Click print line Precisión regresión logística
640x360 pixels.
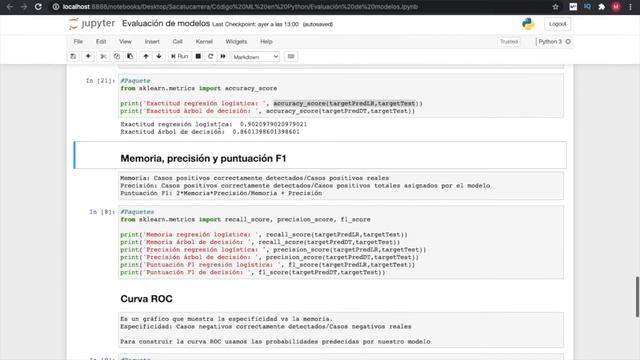[x=273, y=250]
